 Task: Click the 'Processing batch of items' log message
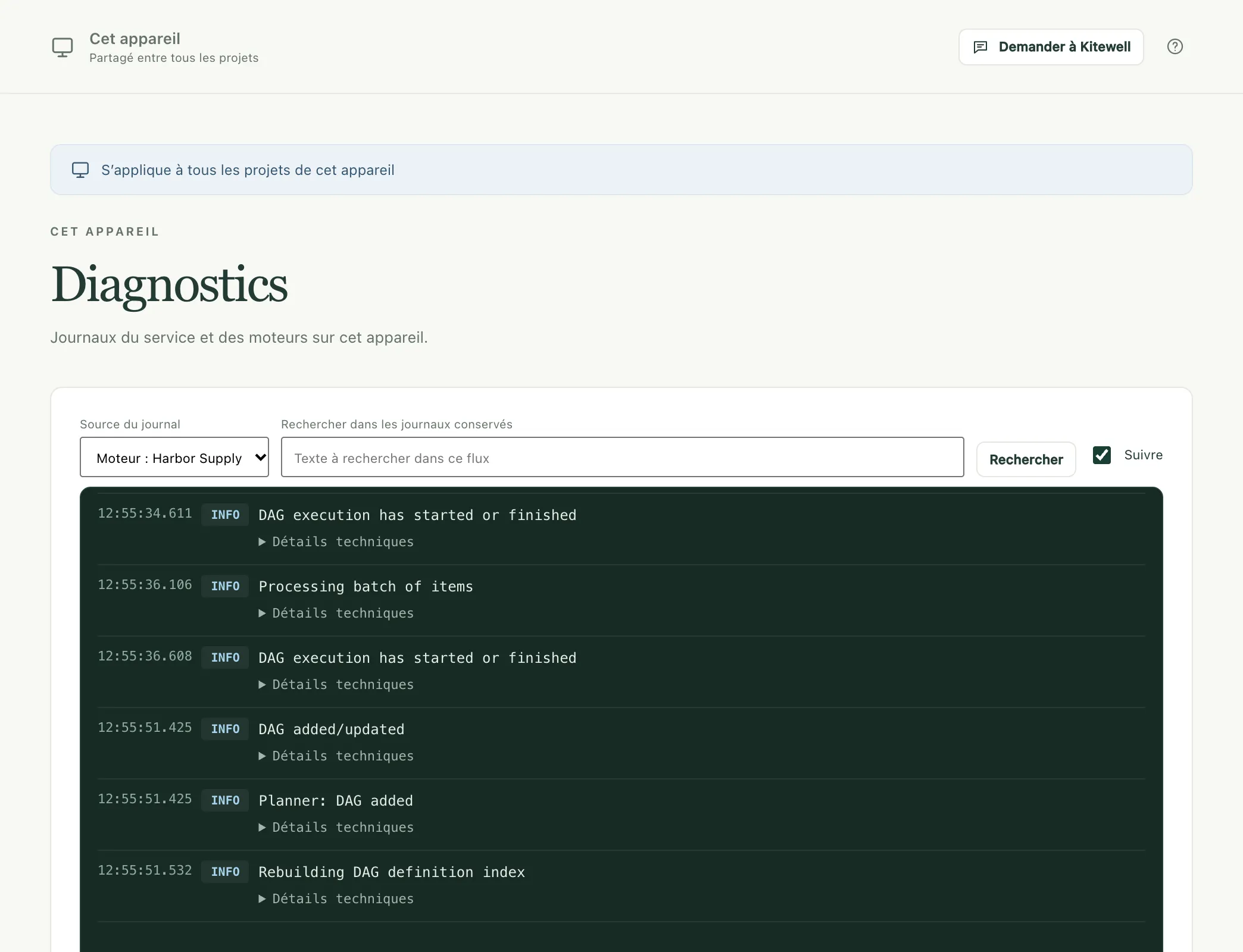click(366, 587)
